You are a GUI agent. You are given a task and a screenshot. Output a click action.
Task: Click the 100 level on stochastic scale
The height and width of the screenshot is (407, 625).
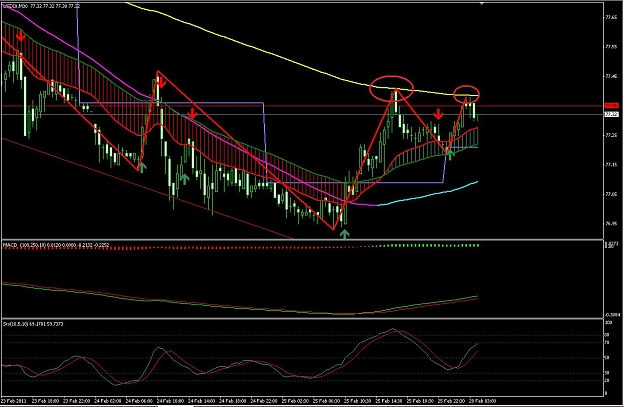tap(609, 322)
